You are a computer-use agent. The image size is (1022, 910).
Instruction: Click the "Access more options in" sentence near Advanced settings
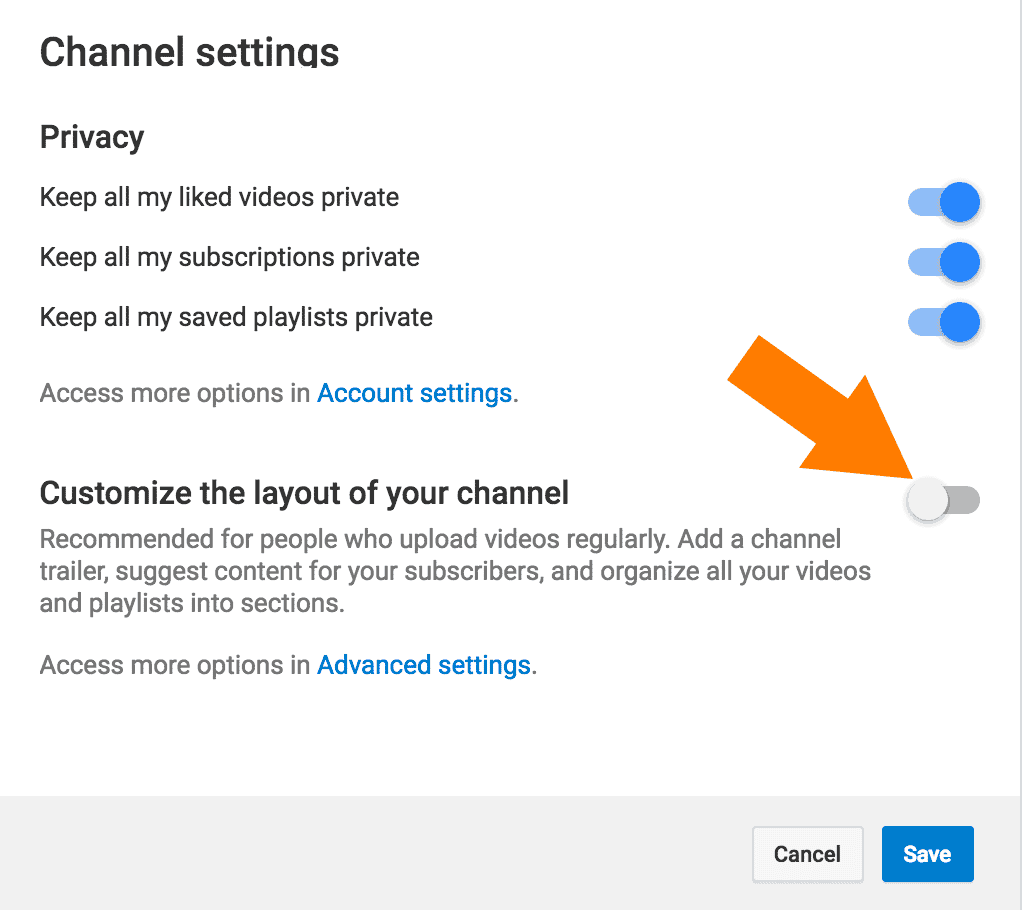pyautogui.click(x=175, y=664)
